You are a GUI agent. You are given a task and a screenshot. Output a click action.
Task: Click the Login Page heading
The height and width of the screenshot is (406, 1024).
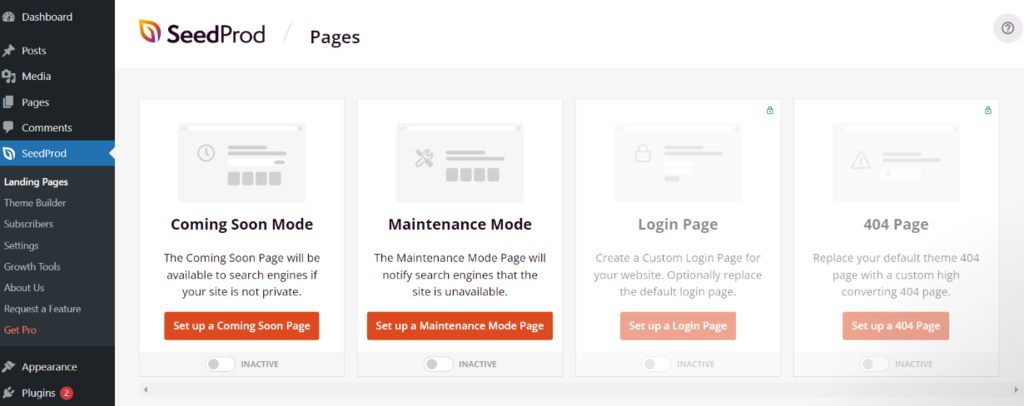point(678,225)
